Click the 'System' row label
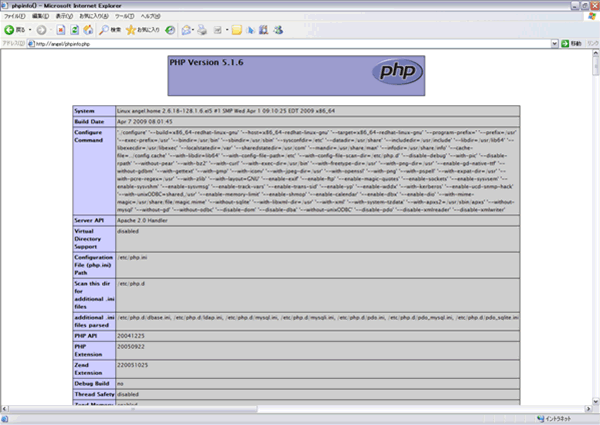 pos(84,111)
